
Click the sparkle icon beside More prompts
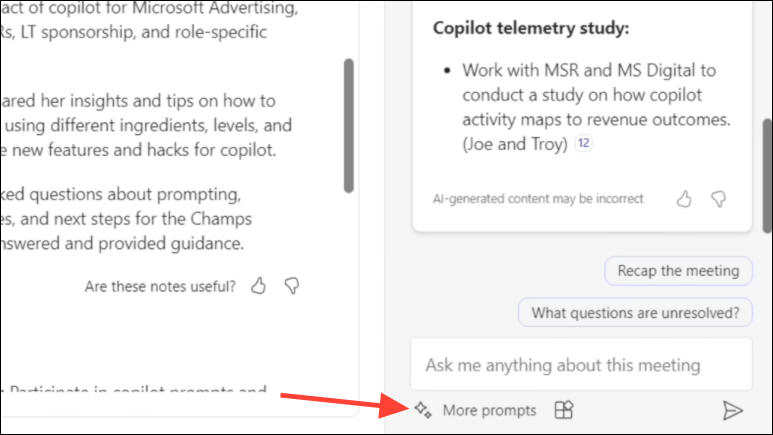click(x=423, y=410)
